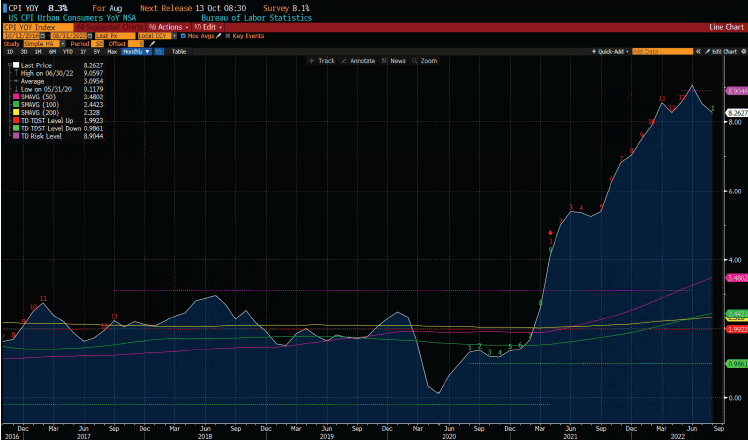Switch to the Table view
The width and height of the screenshot is (748, 440).
click(178, 51)
